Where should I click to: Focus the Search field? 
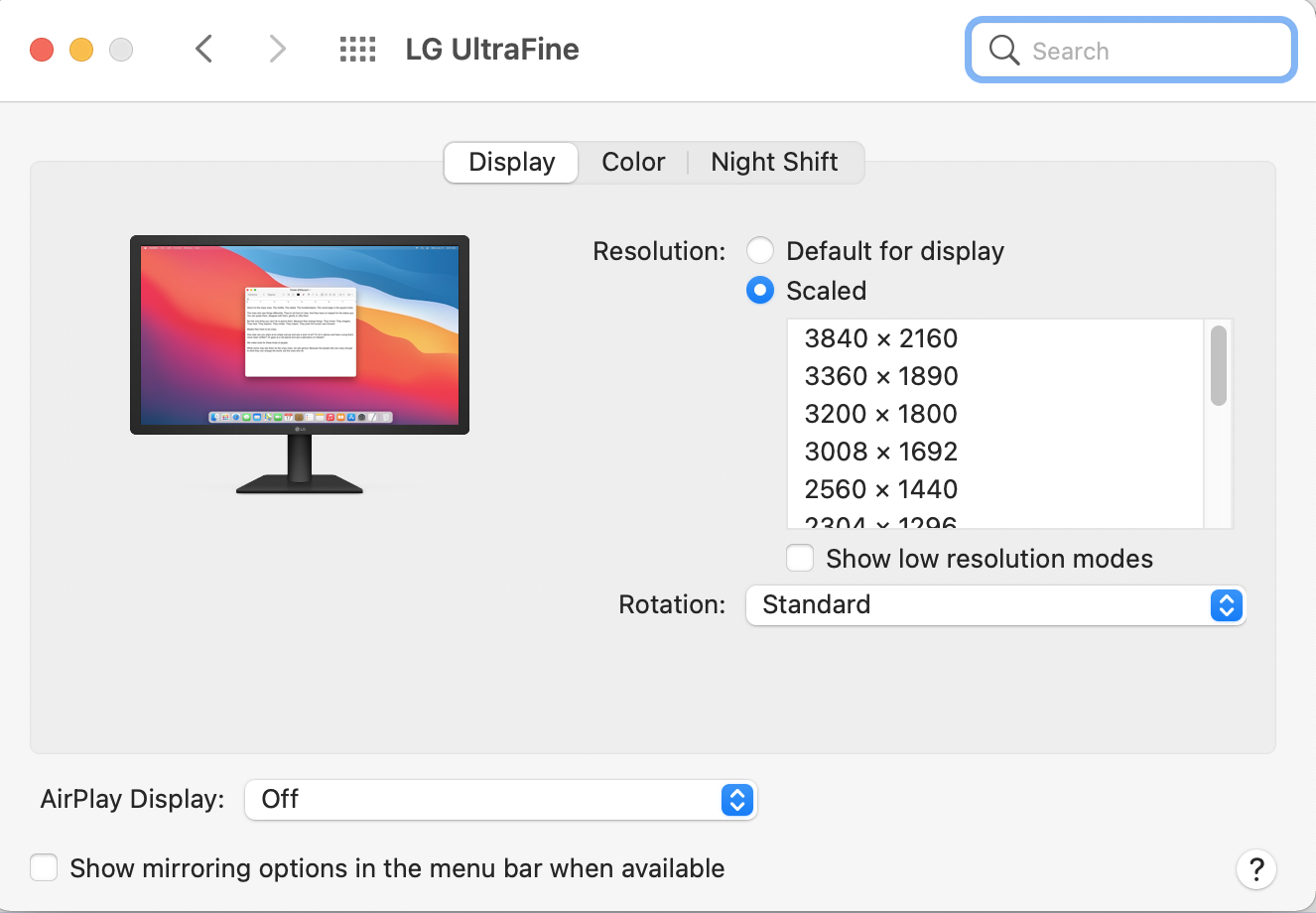click(1131, 51)
